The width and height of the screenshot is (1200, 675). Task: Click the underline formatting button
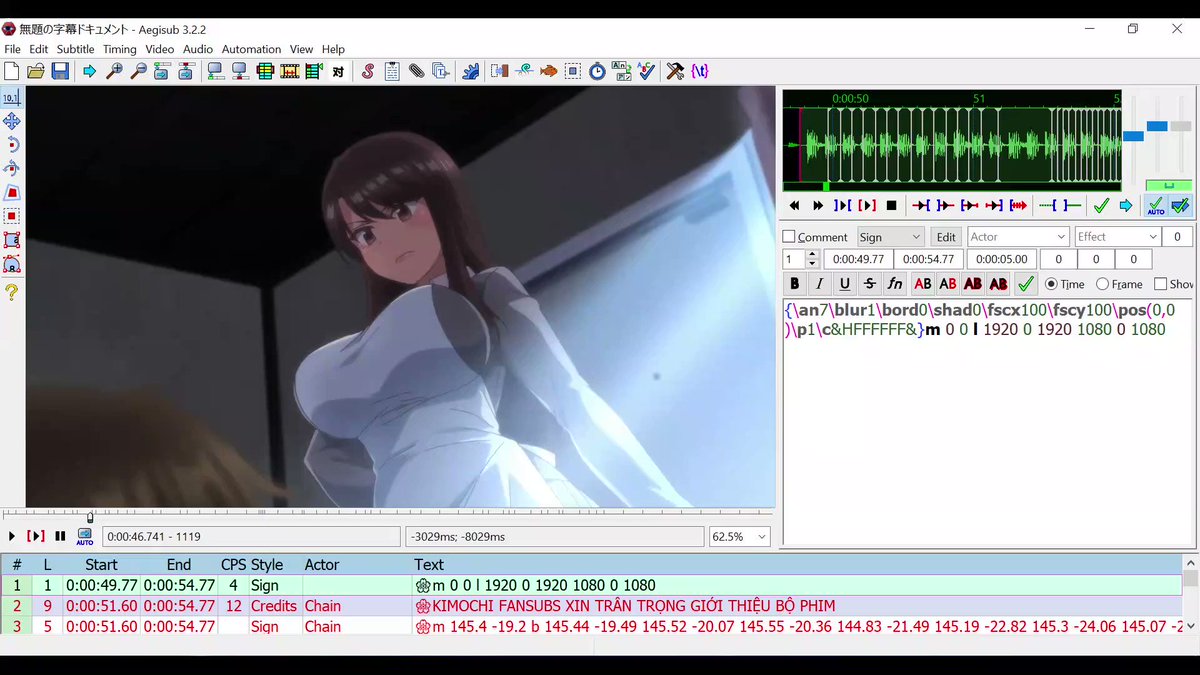click(845, 284)
